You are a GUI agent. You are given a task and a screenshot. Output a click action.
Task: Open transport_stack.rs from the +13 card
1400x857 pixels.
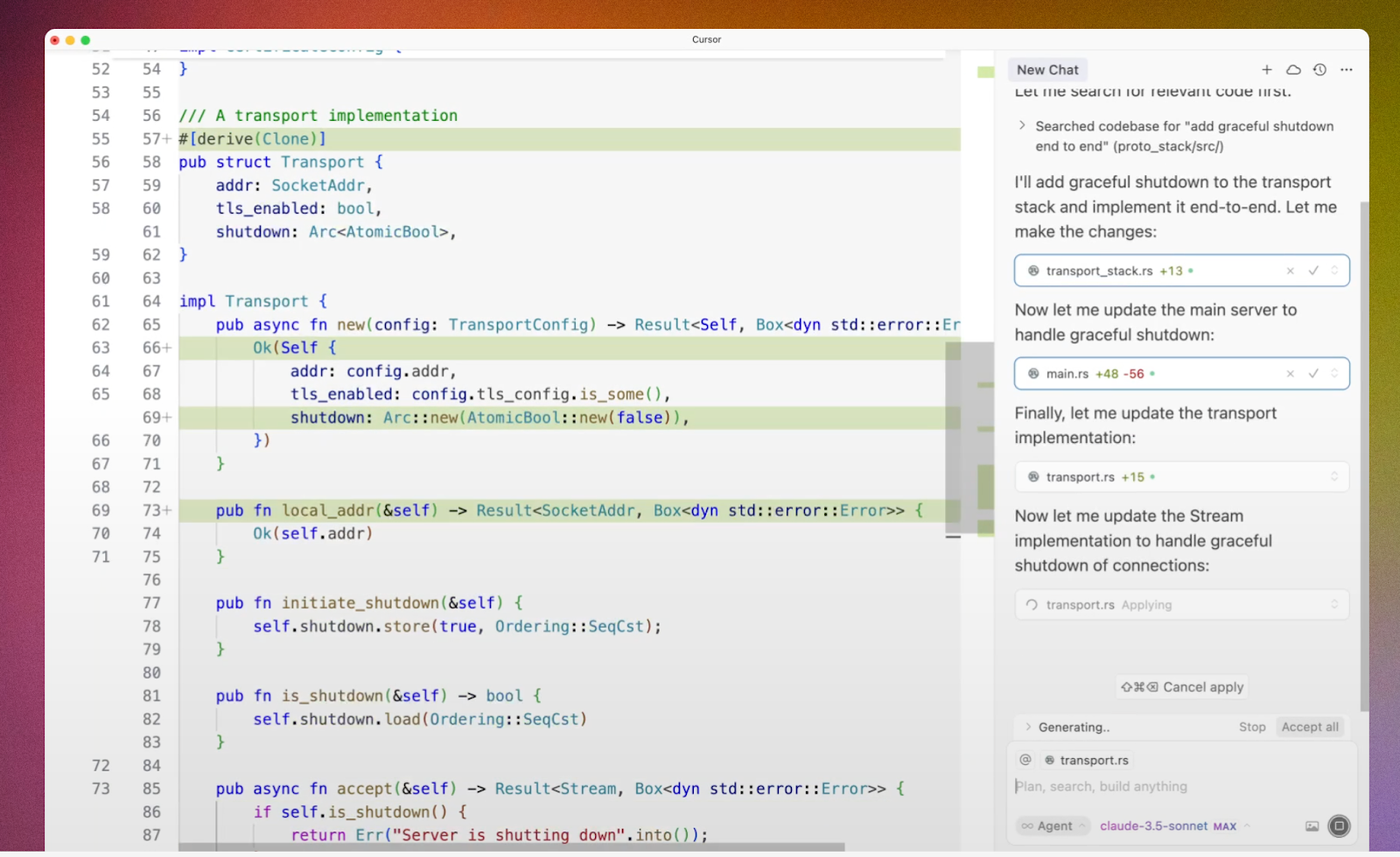1099,271
